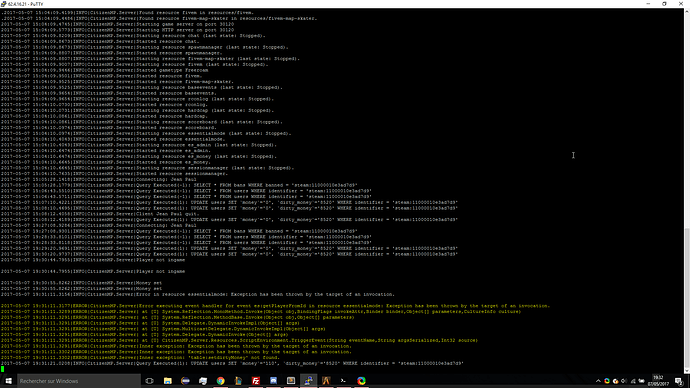This screenshot has width=690, height=388.
Task: Click the PuTTY vertical scrollbar thumb
Action: [x=687, y=298]
